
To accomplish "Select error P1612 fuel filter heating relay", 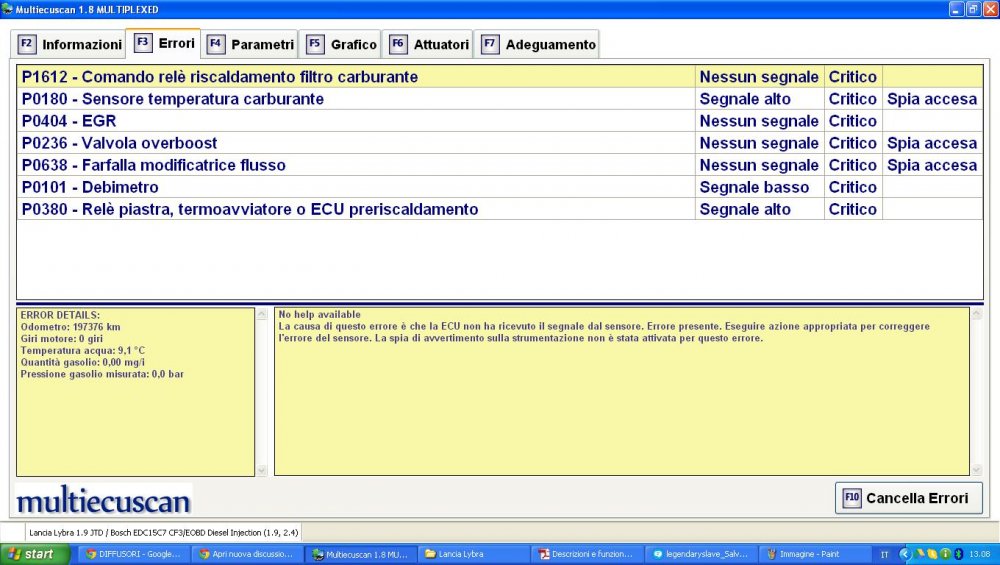I will click(220, 77).
